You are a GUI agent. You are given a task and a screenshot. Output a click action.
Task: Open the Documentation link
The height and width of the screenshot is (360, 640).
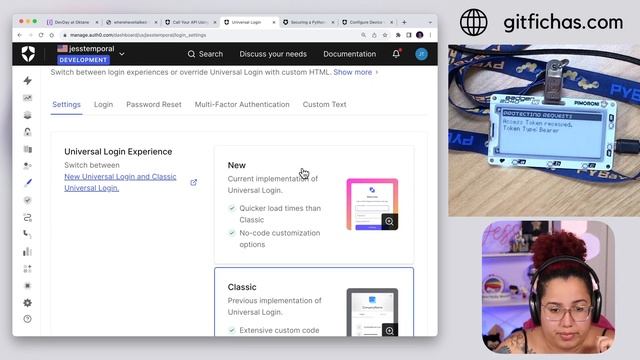[x=349, y=54]
